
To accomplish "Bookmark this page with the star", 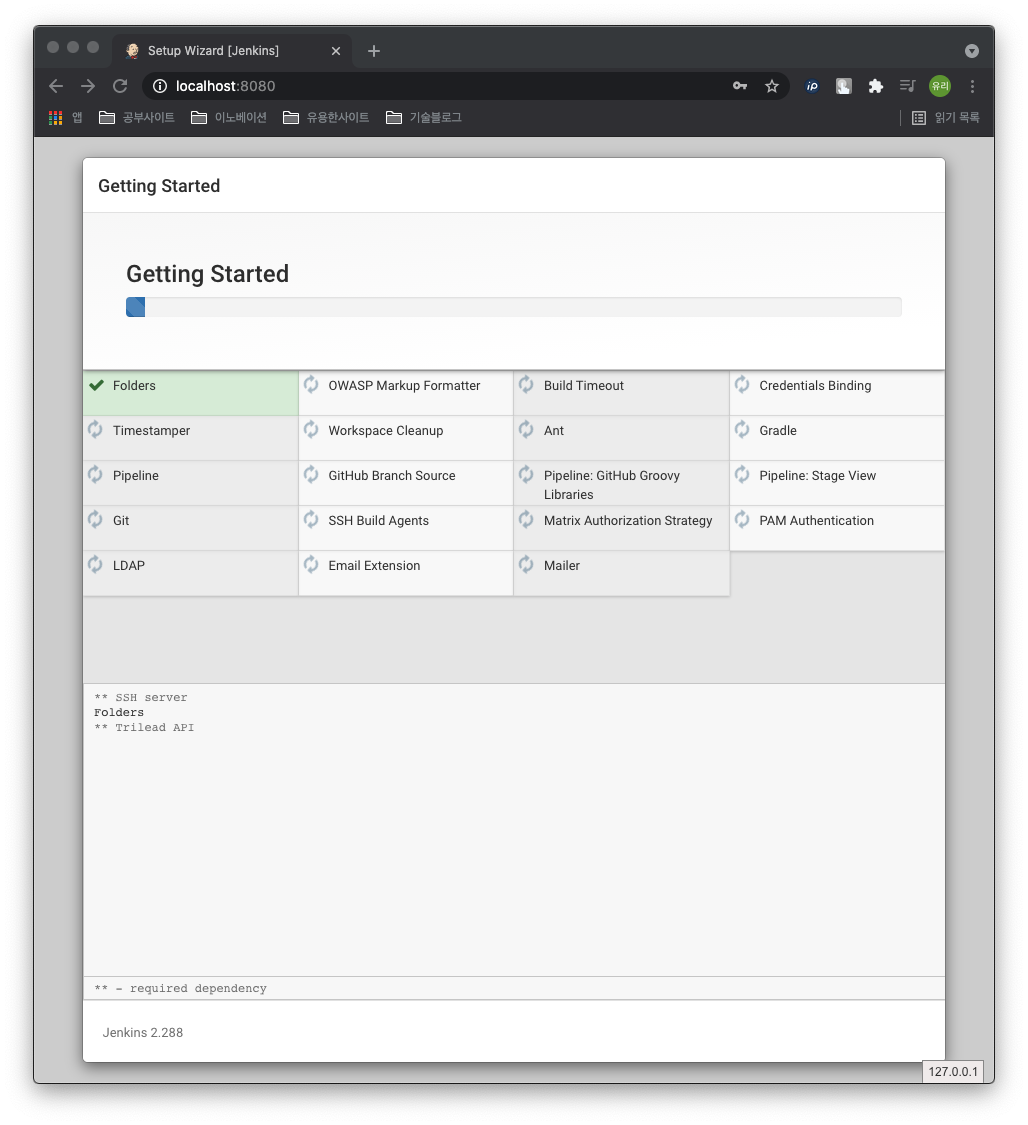I will click(x=772, y=86).
